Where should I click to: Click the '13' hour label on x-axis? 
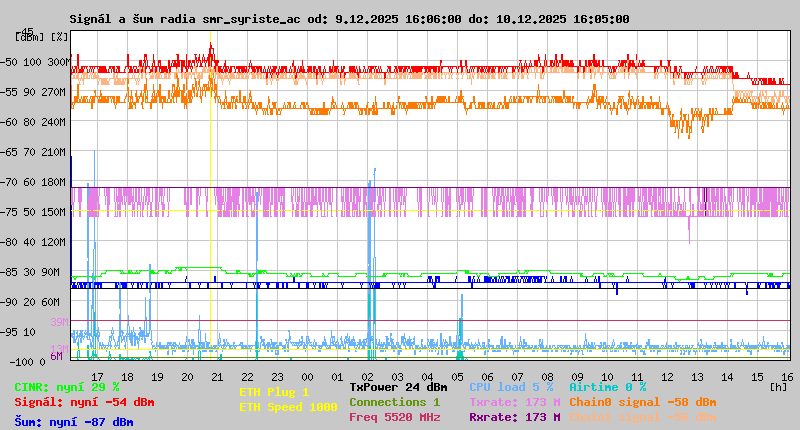pos(697,377)
